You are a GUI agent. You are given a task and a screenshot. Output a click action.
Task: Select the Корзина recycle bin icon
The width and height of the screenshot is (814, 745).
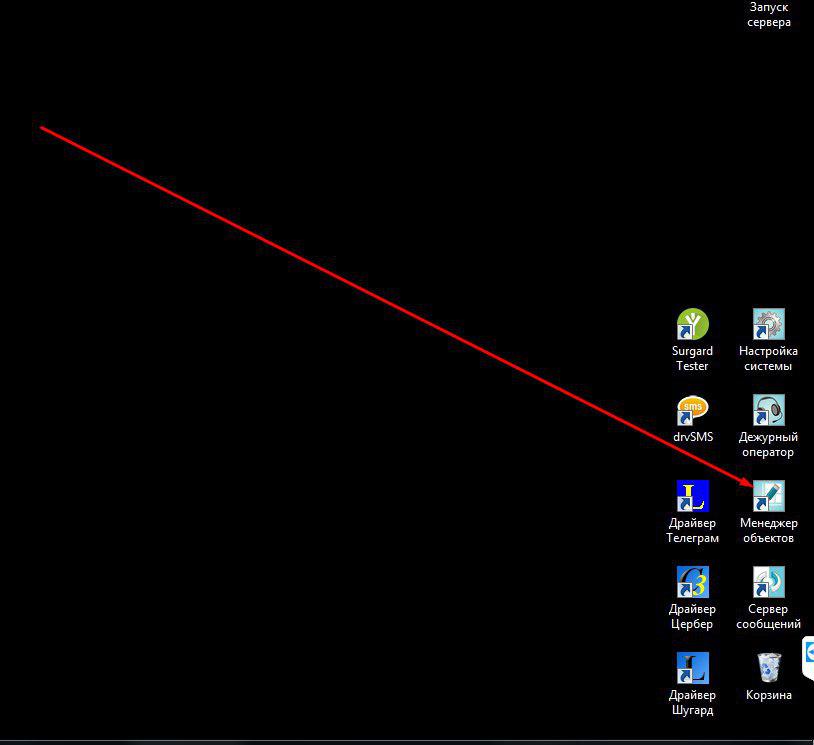(x=769, y=668)
